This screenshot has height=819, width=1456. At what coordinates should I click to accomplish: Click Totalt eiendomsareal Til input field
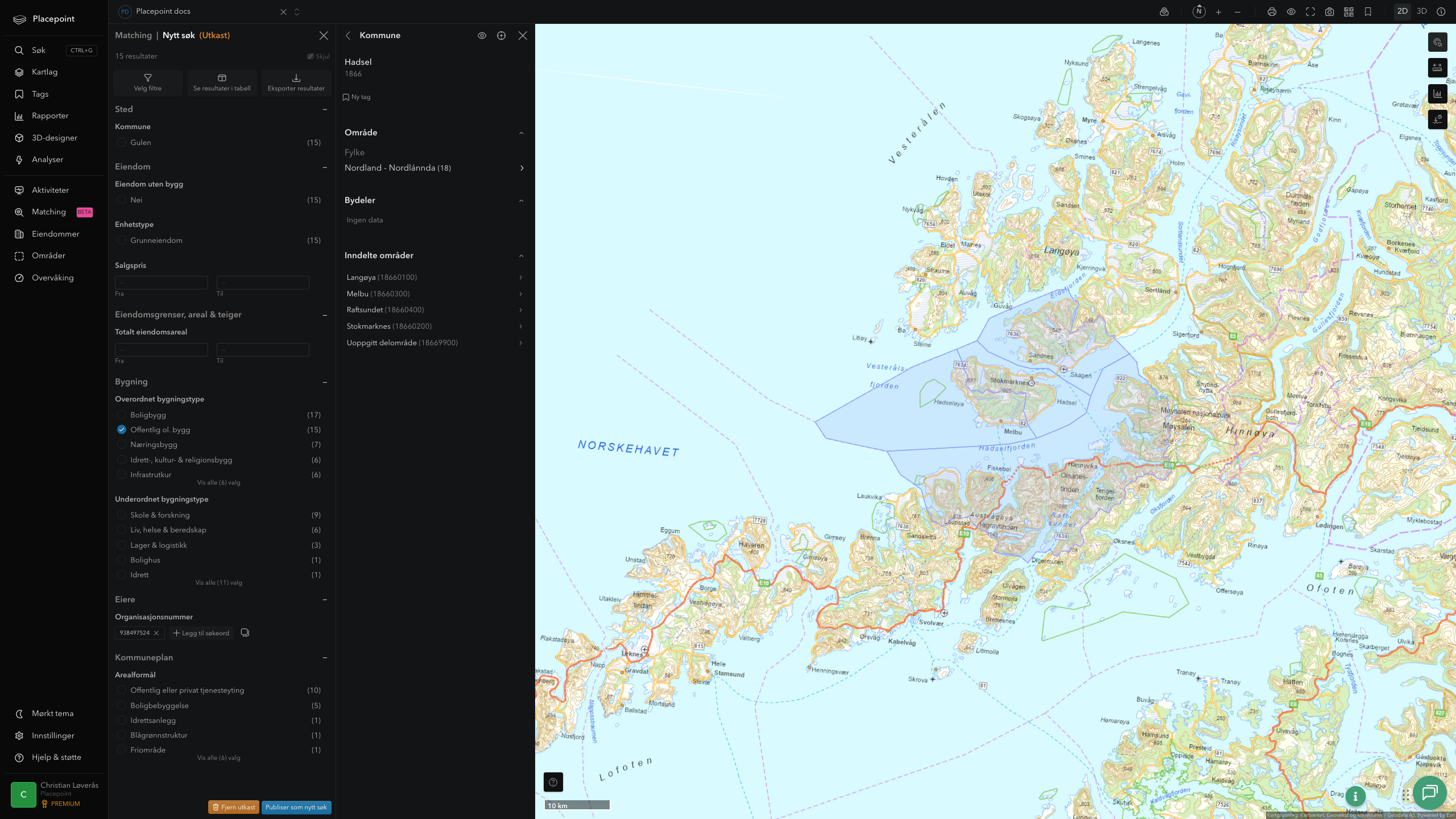click(263, 349)
